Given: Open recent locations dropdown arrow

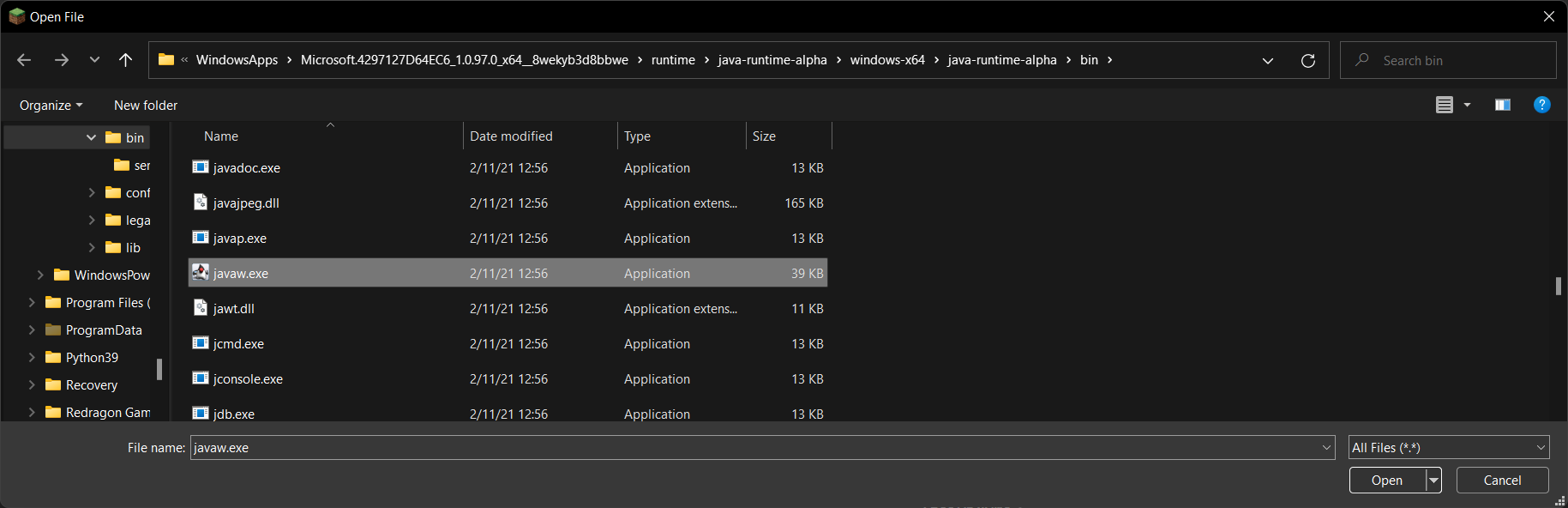Looking at the screenshot, I should 94,60.
